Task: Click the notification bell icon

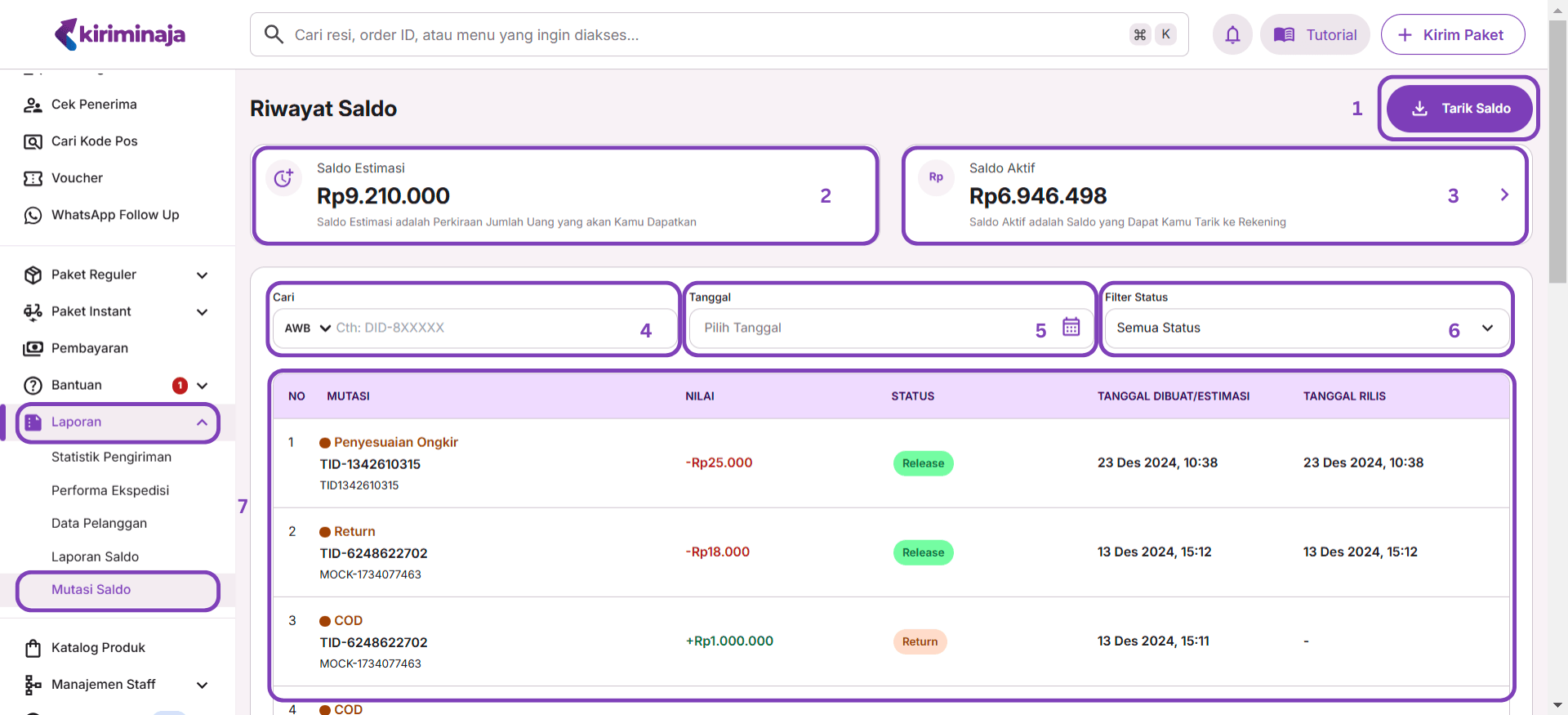Action: pos(1232,34)
